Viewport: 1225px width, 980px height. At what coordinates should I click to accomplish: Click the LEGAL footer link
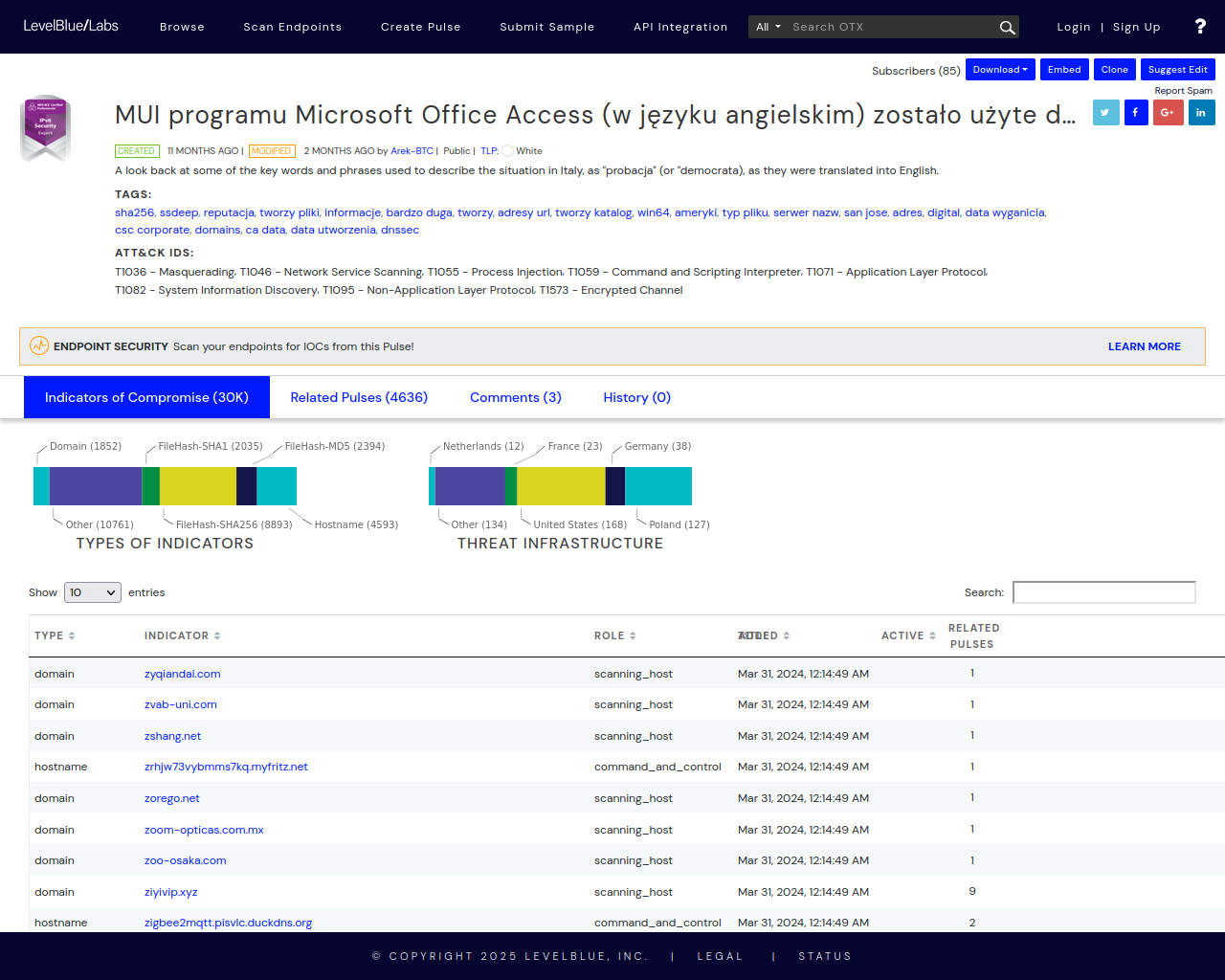720,956
